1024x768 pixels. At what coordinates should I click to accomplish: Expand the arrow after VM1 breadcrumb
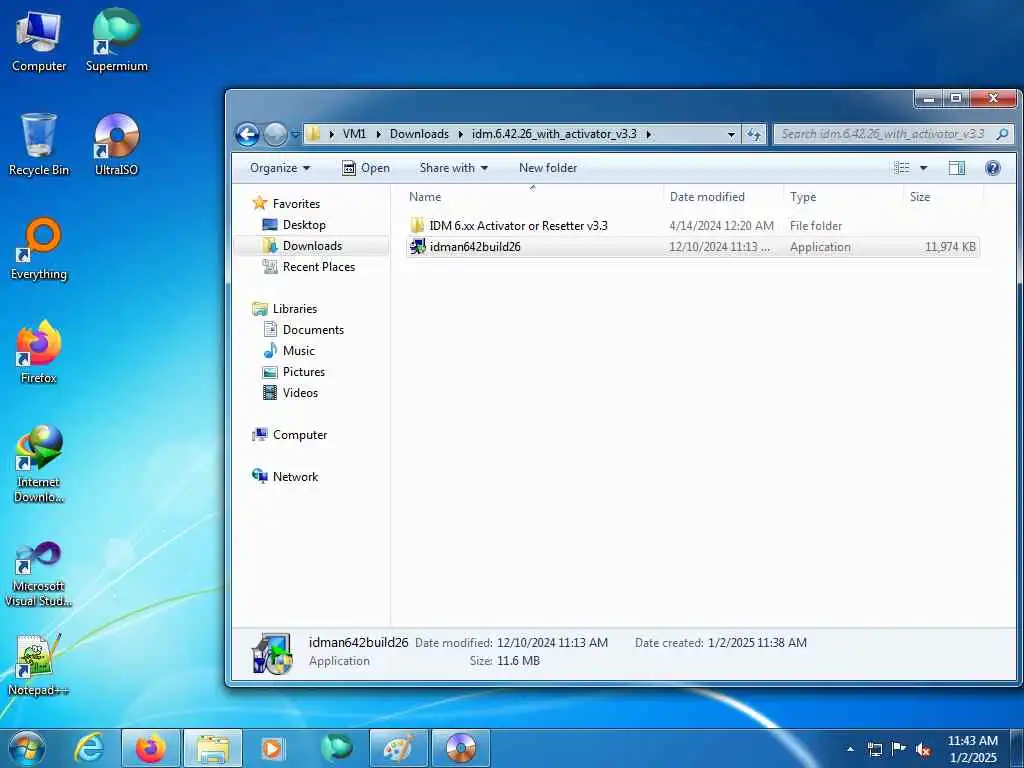(x=378, y=135)
